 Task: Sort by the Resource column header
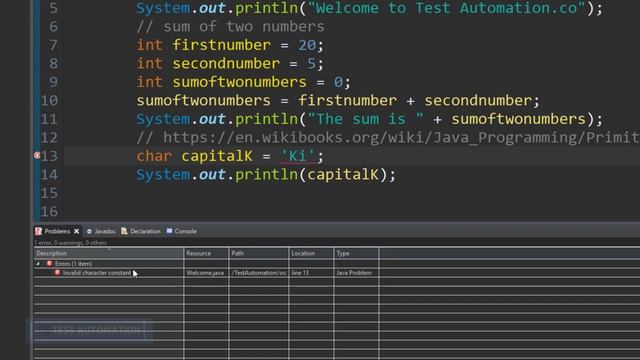(206, 253)
